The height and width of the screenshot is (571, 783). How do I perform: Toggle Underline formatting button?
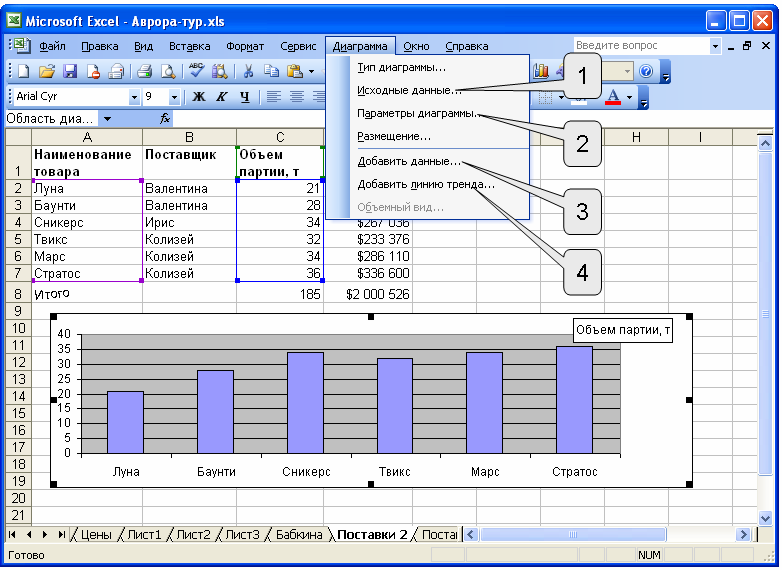[244, 96]
